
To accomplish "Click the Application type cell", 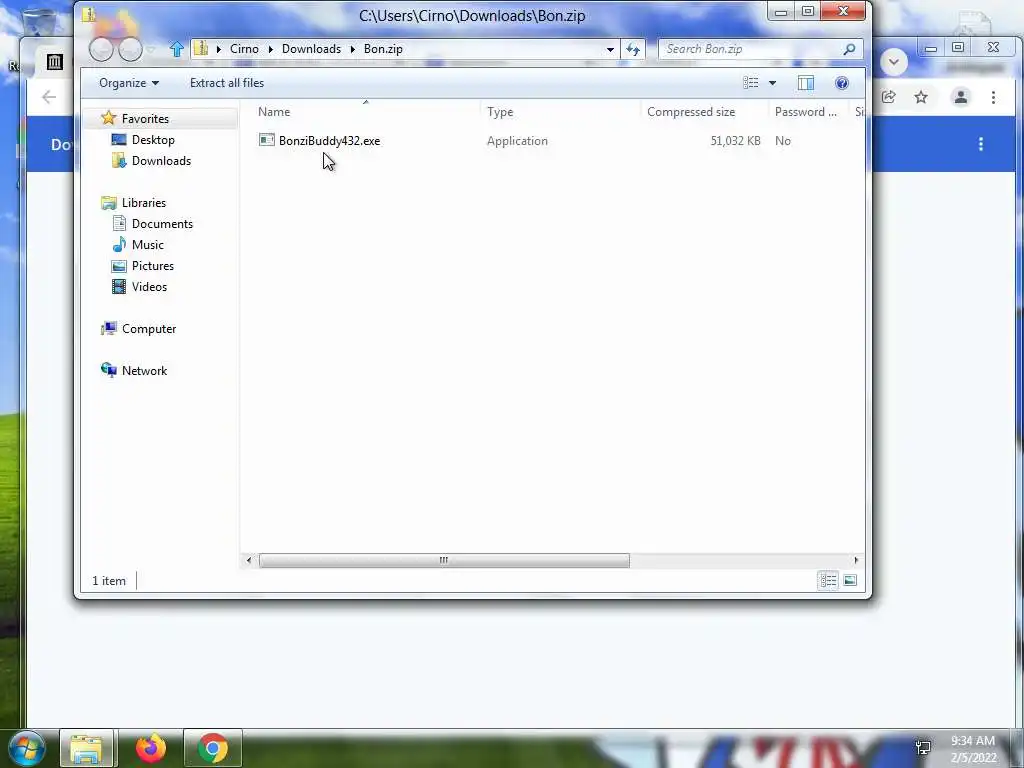I will point(517,140).
